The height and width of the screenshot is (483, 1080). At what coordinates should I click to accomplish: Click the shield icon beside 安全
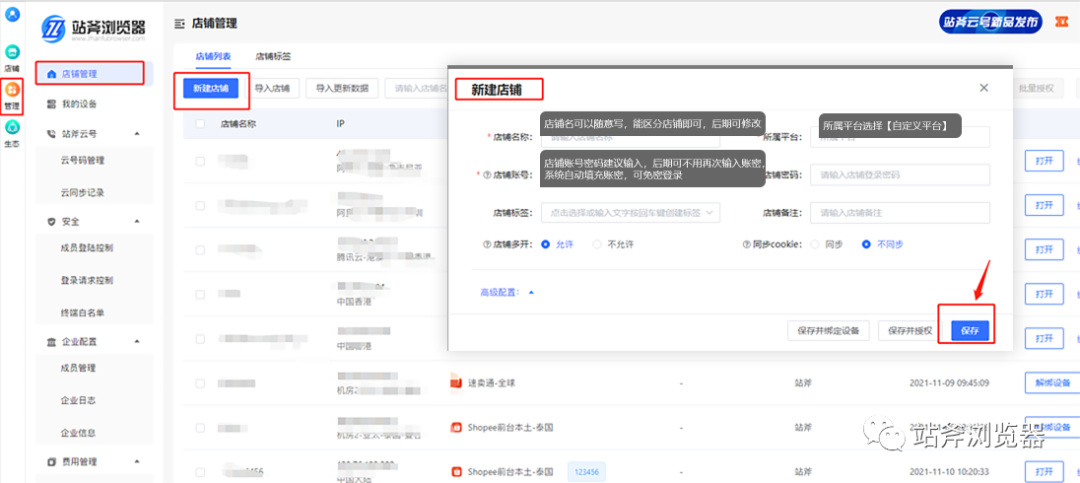pos(50,222)
